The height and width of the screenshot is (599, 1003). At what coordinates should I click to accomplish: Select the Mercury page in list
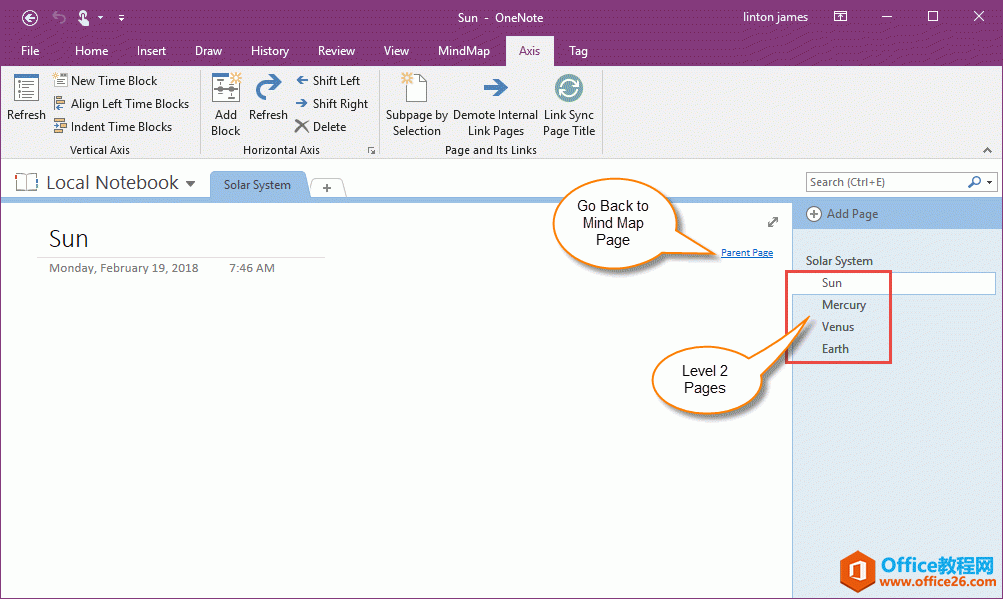[844, 305]
